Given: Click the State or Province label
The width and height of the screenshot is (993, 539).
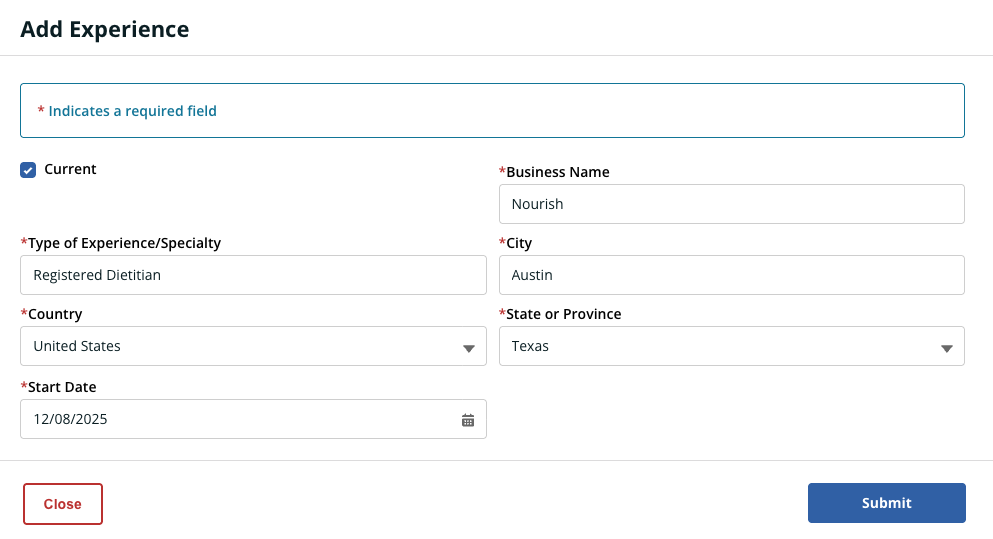Looking at the screenshot, I should point(563,314).
